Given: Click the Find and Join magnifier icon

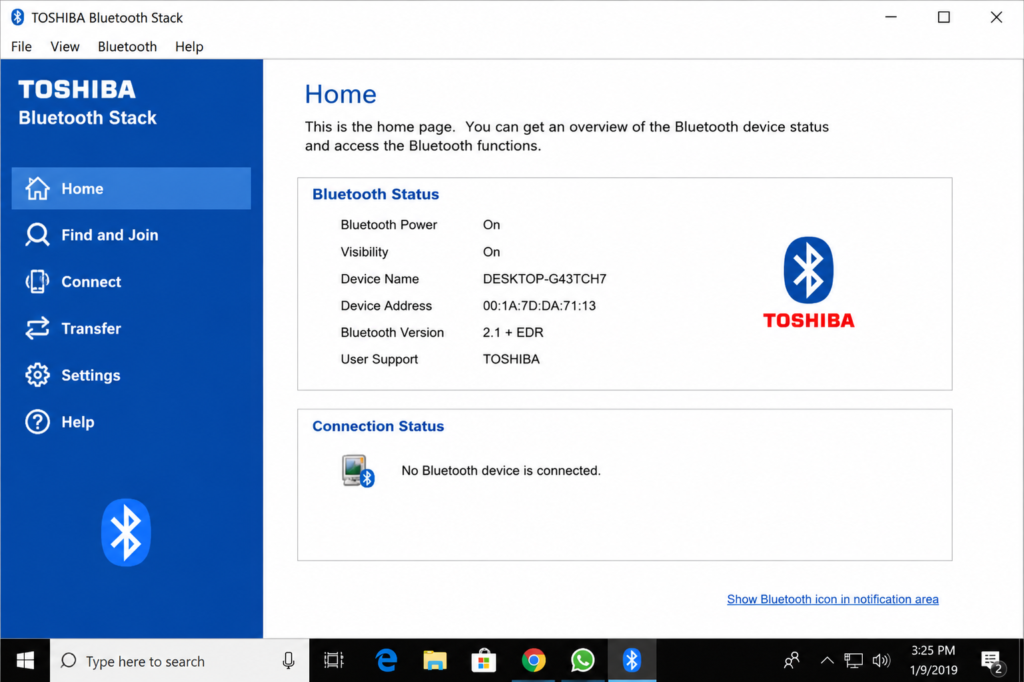Looking at the screenshot, I should pos(37,235).
